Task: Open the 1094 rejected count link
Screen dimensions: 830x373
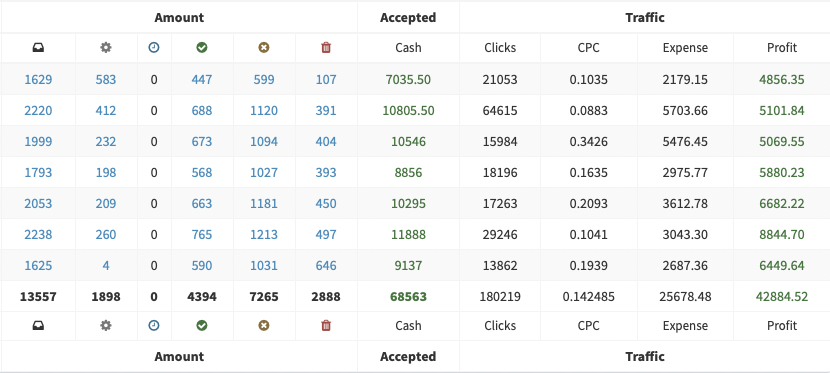Action: 264,142
